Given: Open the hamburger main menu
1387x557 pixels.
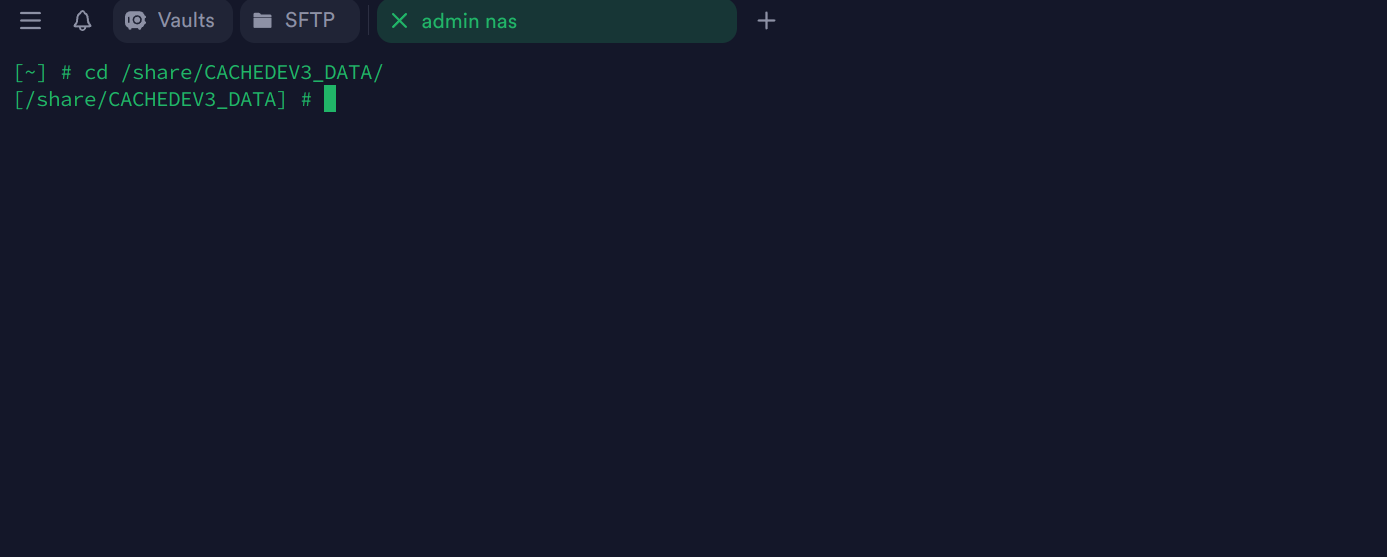Looking at the screenshot, I should [x=30, y=20].
